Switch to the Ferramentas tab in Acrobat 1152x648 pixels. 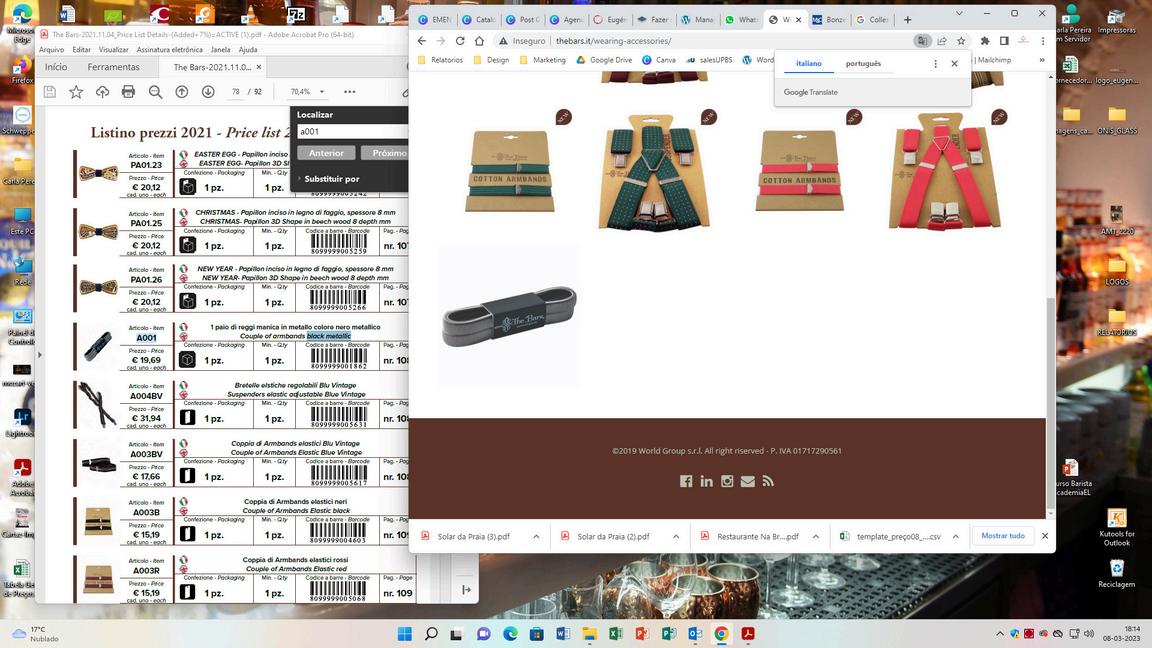[113, 67]
